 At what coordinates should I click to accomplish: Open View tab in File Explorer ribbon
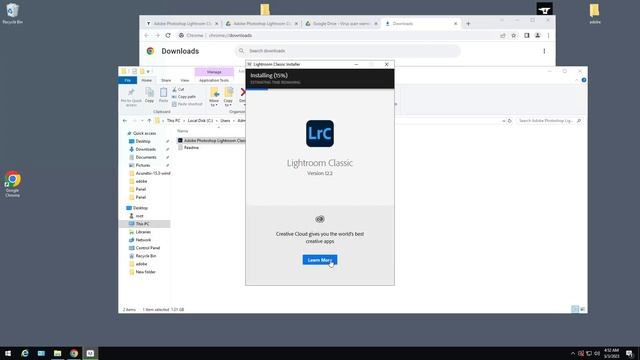[x=184, y=80]
